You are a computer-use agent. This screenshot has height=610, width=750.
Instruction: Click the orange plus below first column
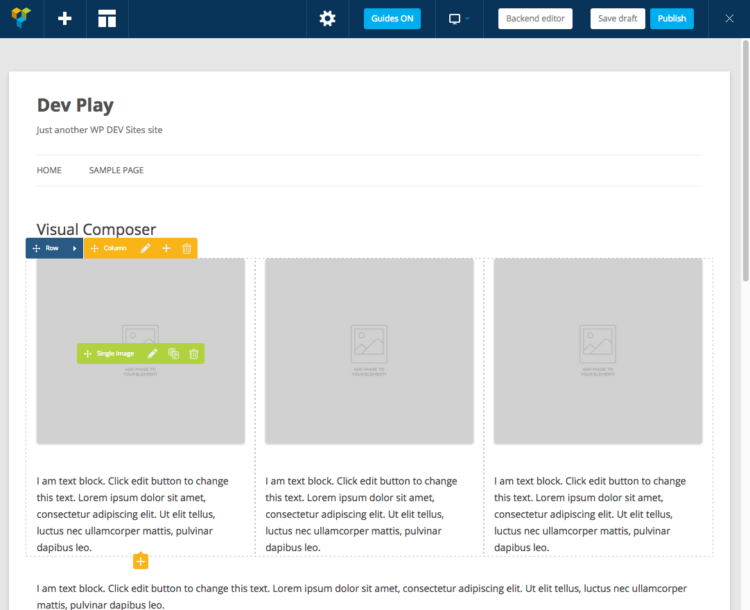click(141, 561)
